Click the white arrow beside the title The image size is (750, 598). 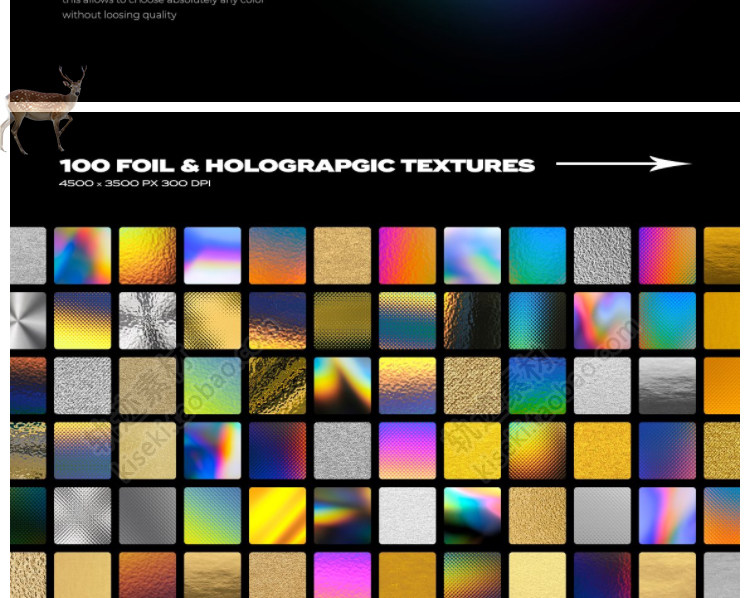point(623,164)
